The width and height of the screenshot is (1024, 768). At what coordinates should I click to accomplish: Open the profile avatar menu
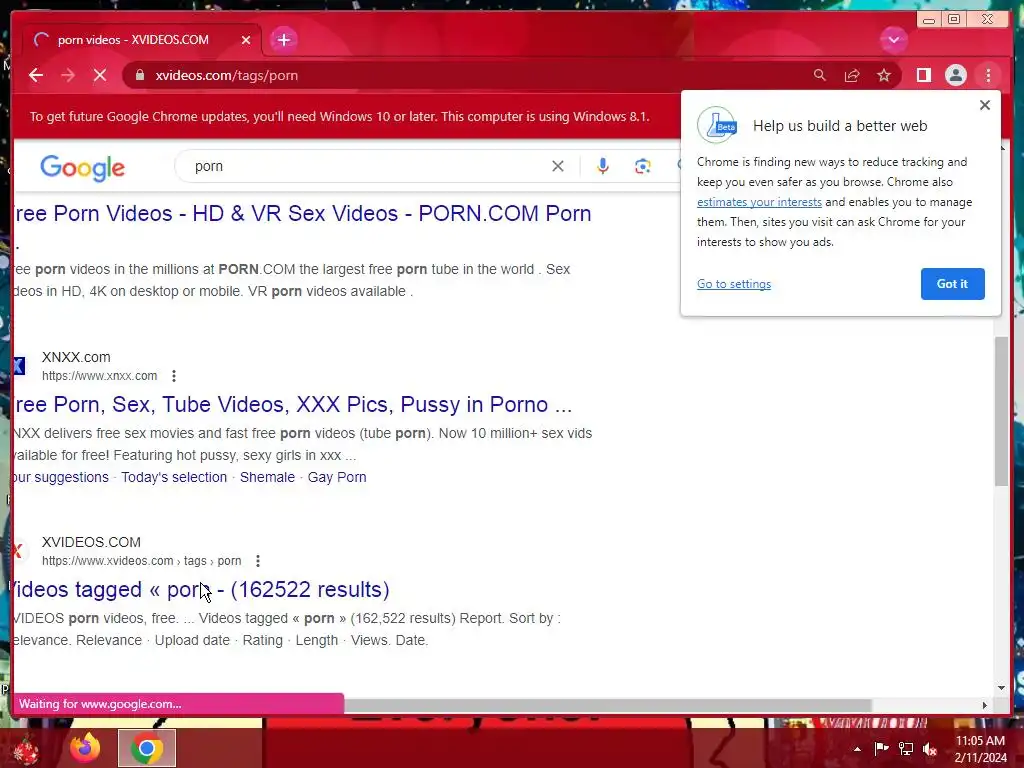tap(955, 75)
